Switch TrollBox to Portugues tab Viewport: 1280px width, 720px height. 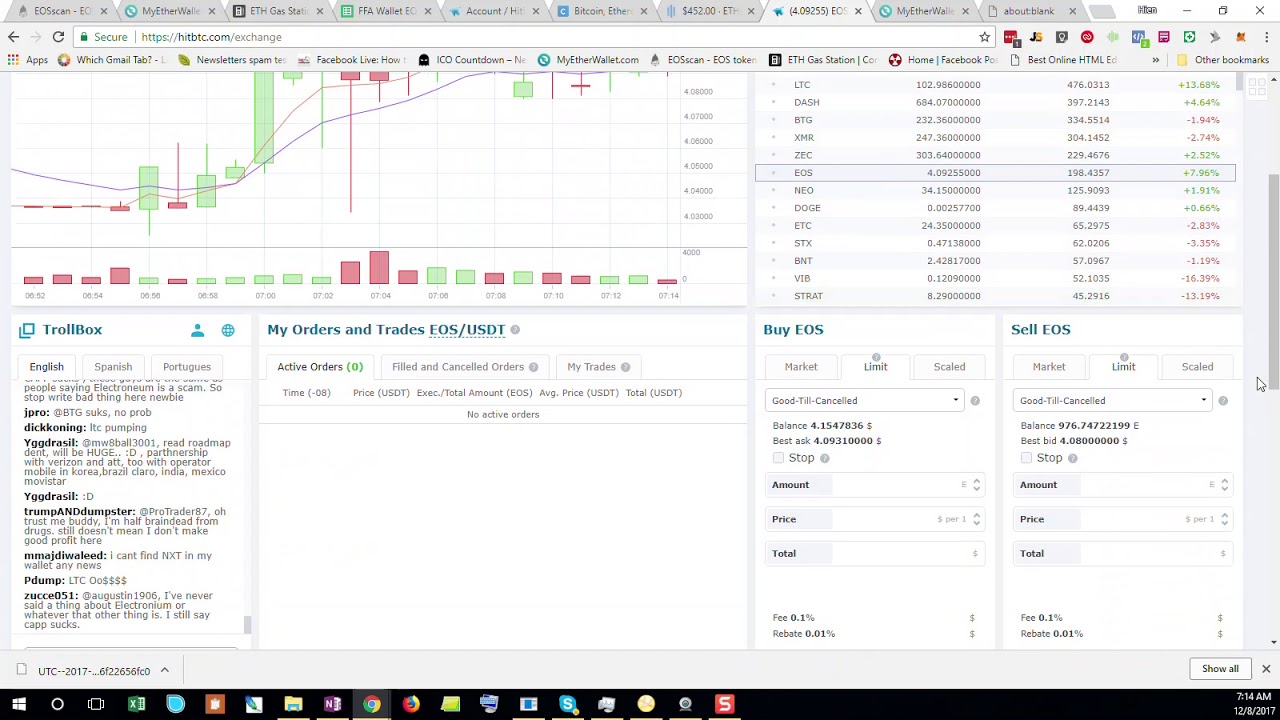(187, 367)
